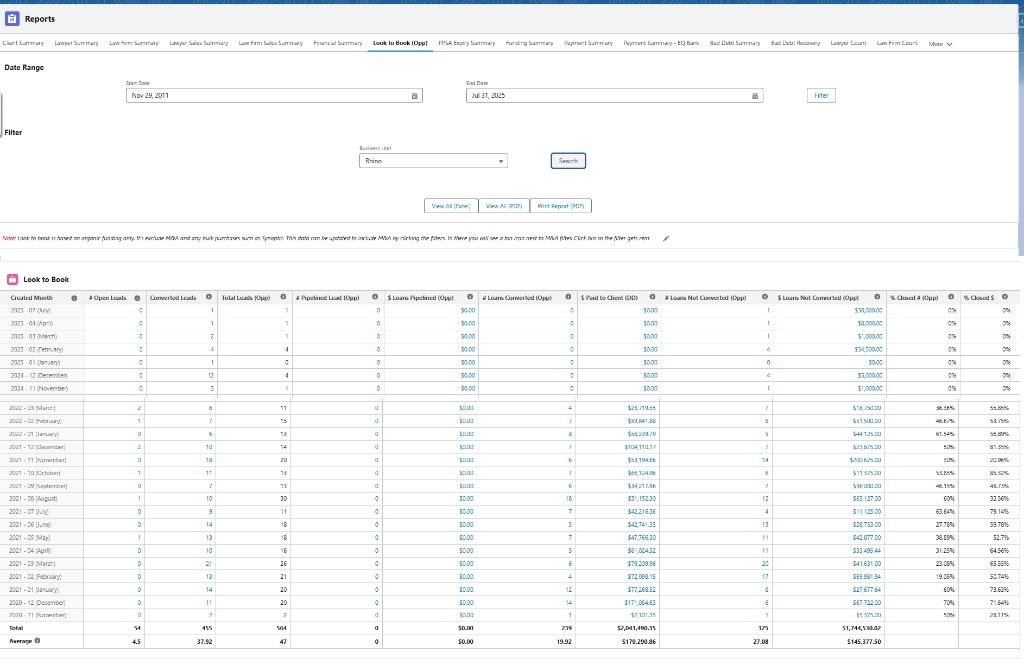The height and width of the screenshot is (659, 1024).
Task: Click the pencil edit icon beside the note
Action: (x=665, y=238)
